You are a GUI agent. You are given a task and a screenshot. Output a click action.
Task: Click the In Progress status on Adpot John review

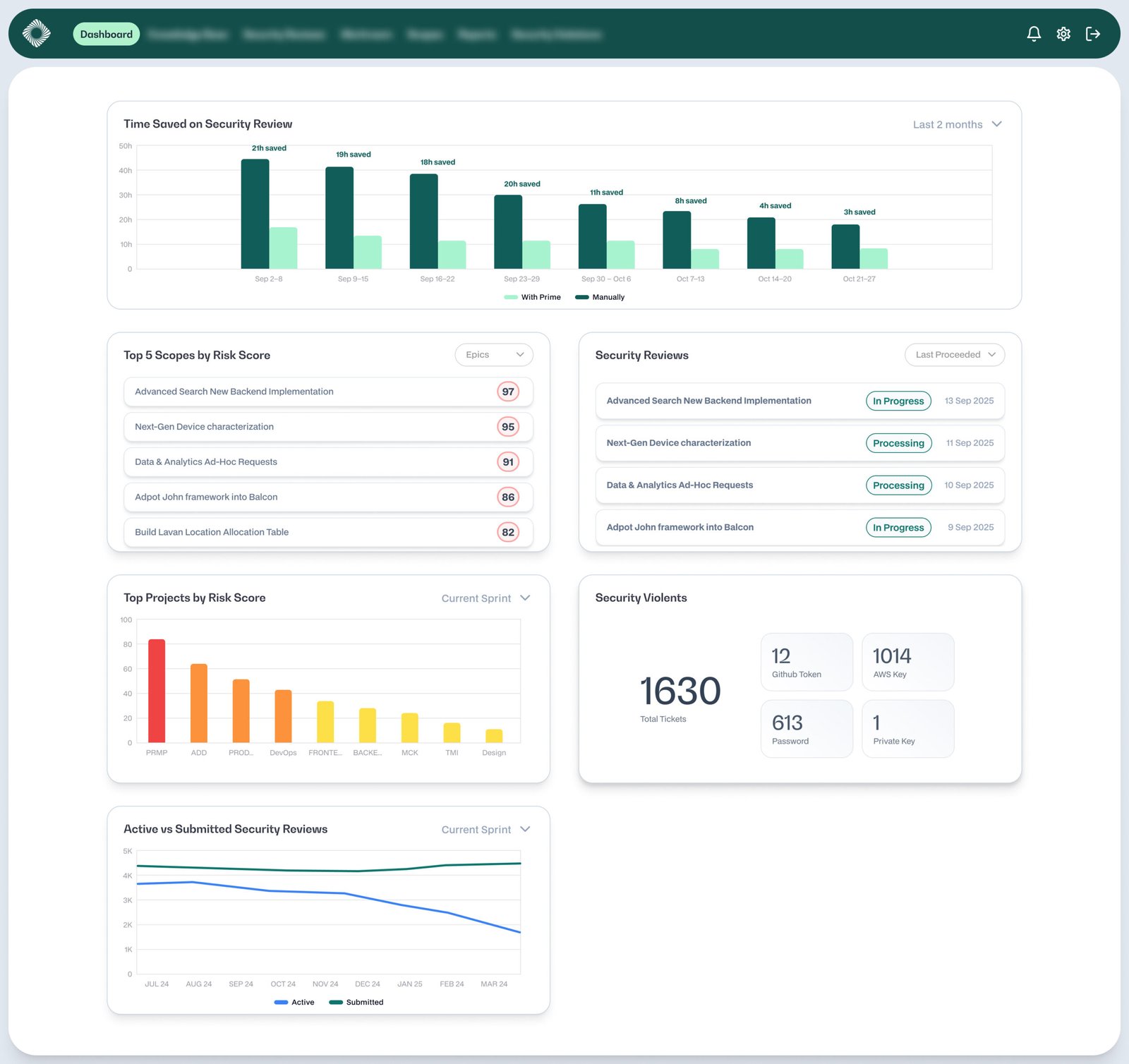[898, 528]
